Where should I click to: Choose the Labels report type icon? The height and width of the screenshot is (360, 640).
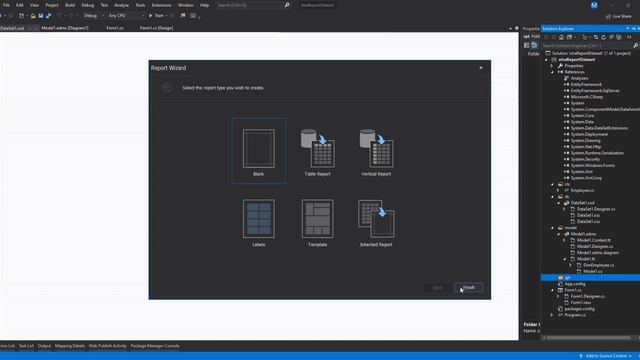point(259,219)
